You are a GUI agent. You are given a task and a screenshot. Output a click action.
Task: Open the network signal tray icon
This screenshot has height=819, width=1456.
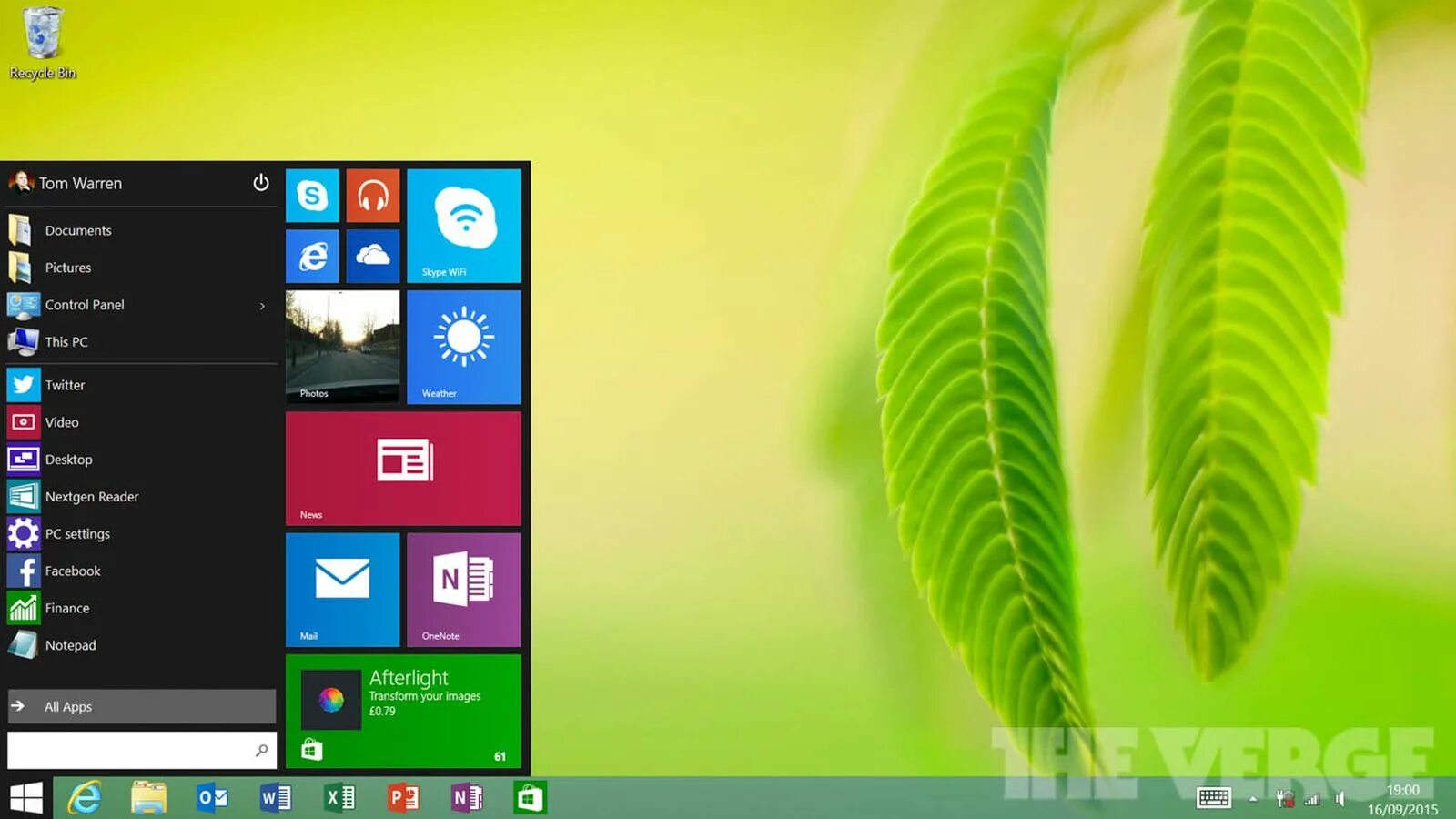pos(1312,799)
